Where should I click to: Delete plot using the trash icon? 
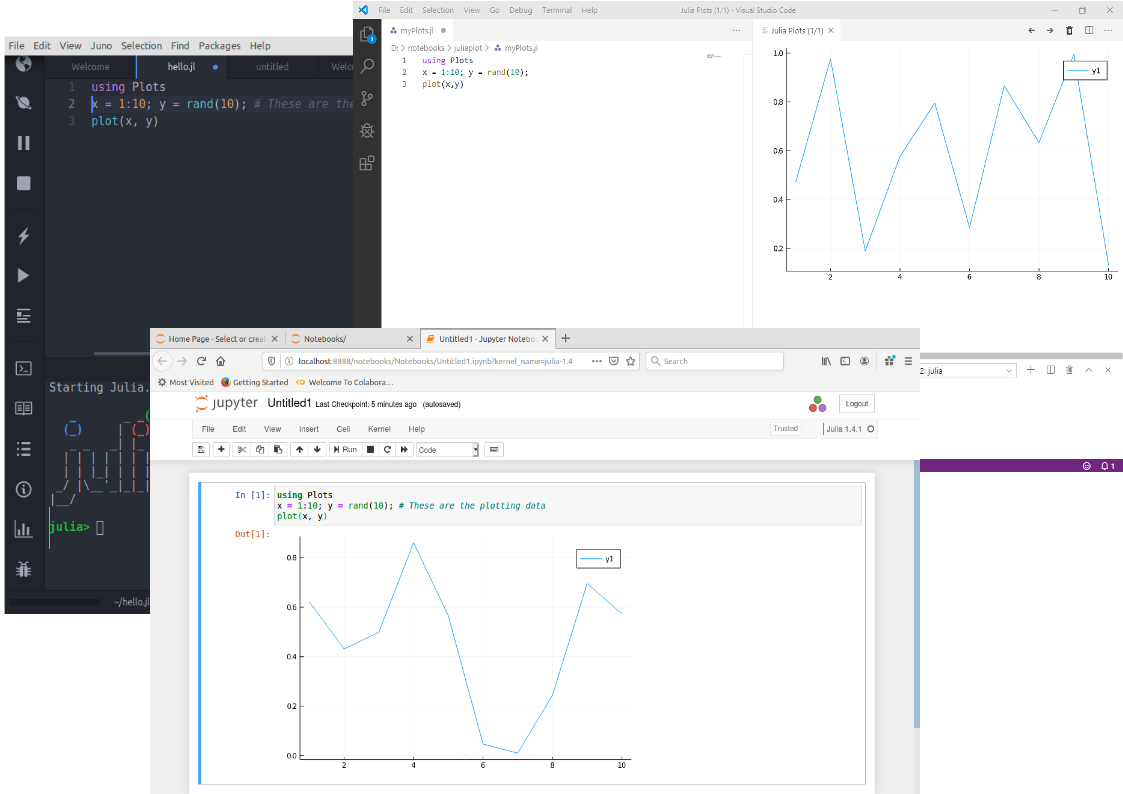(x=1069, y=30)
